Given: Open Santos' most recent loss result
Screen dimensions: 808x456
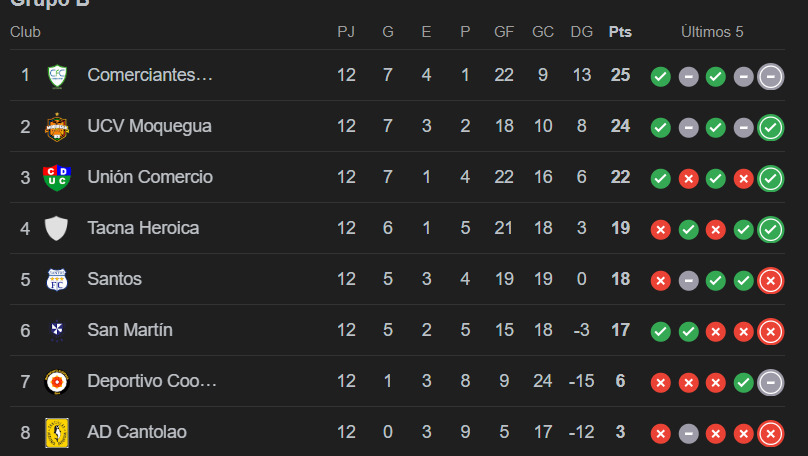Looking at the screenshot, I should point(770,280).
